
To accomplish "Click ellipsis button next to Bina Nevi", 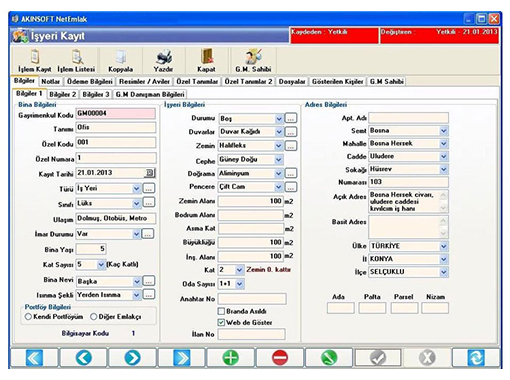I will 149,281.
